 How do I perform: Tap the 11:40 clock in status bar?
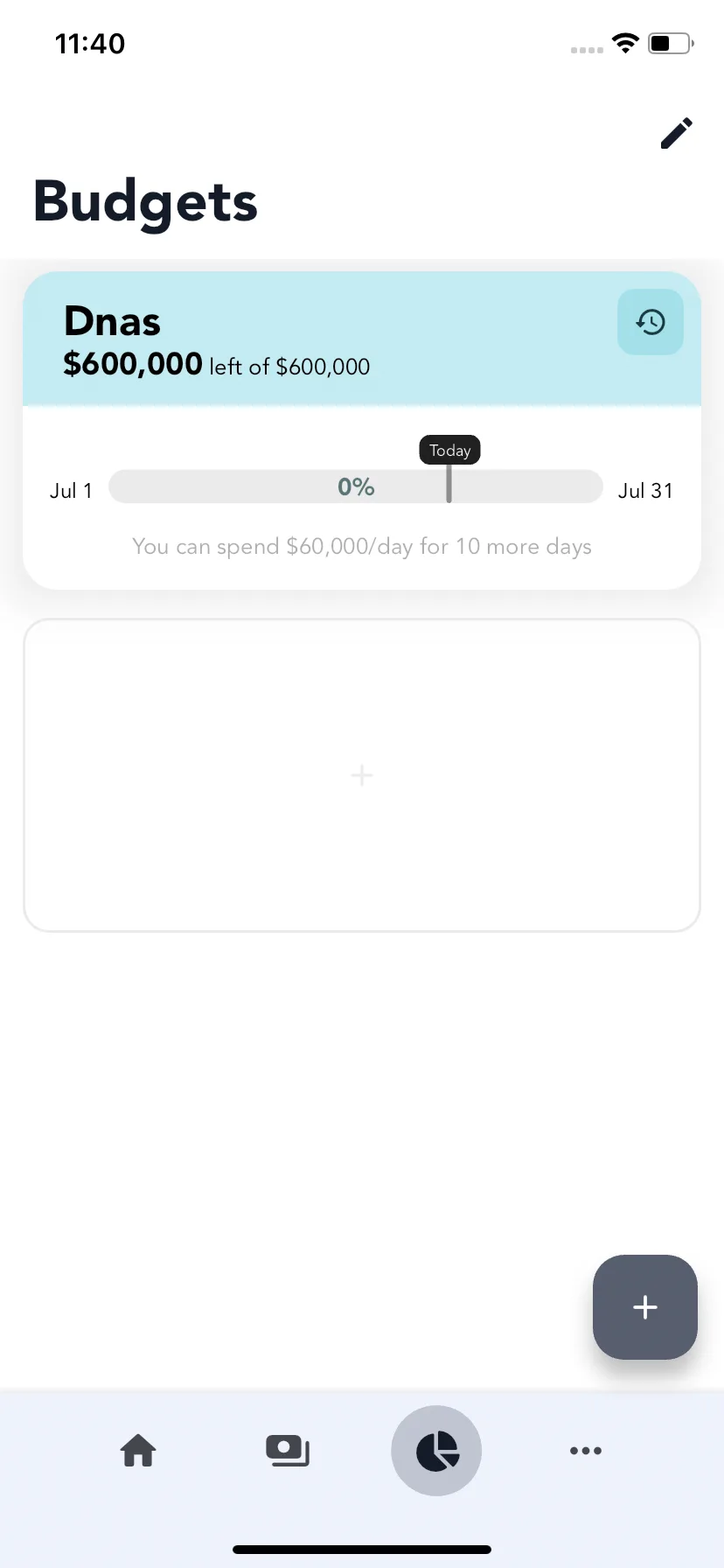(90, 43)
